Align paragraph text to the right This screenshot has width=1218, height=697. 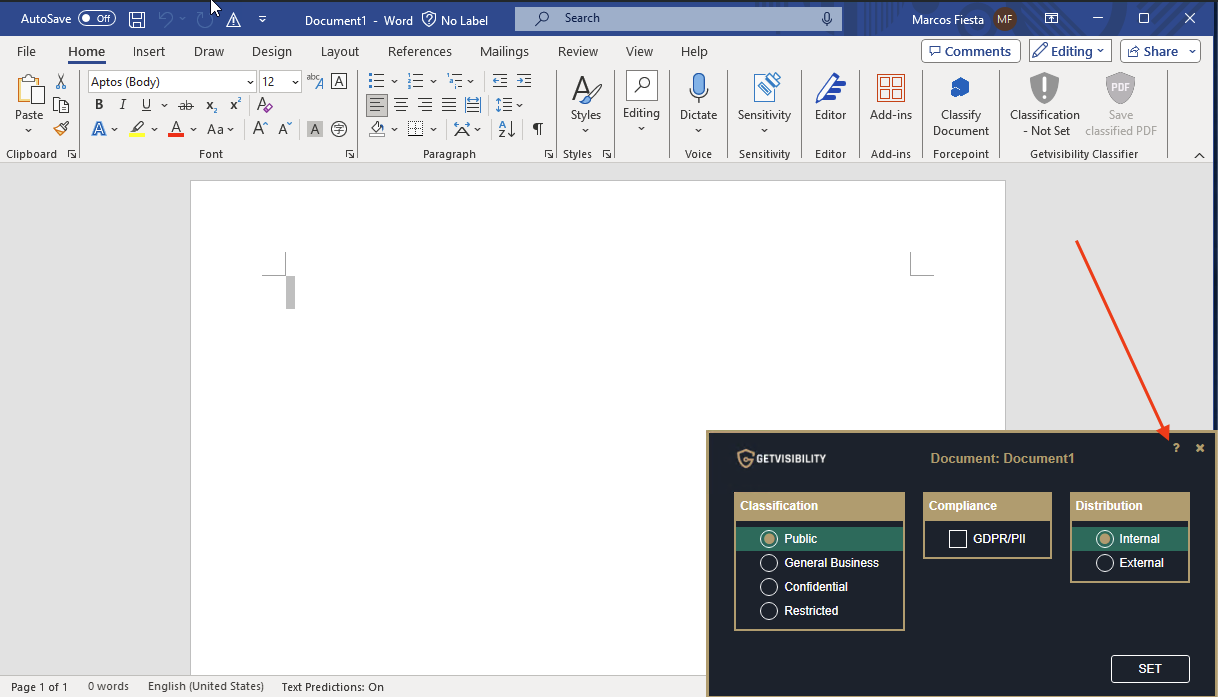[425, 105]
